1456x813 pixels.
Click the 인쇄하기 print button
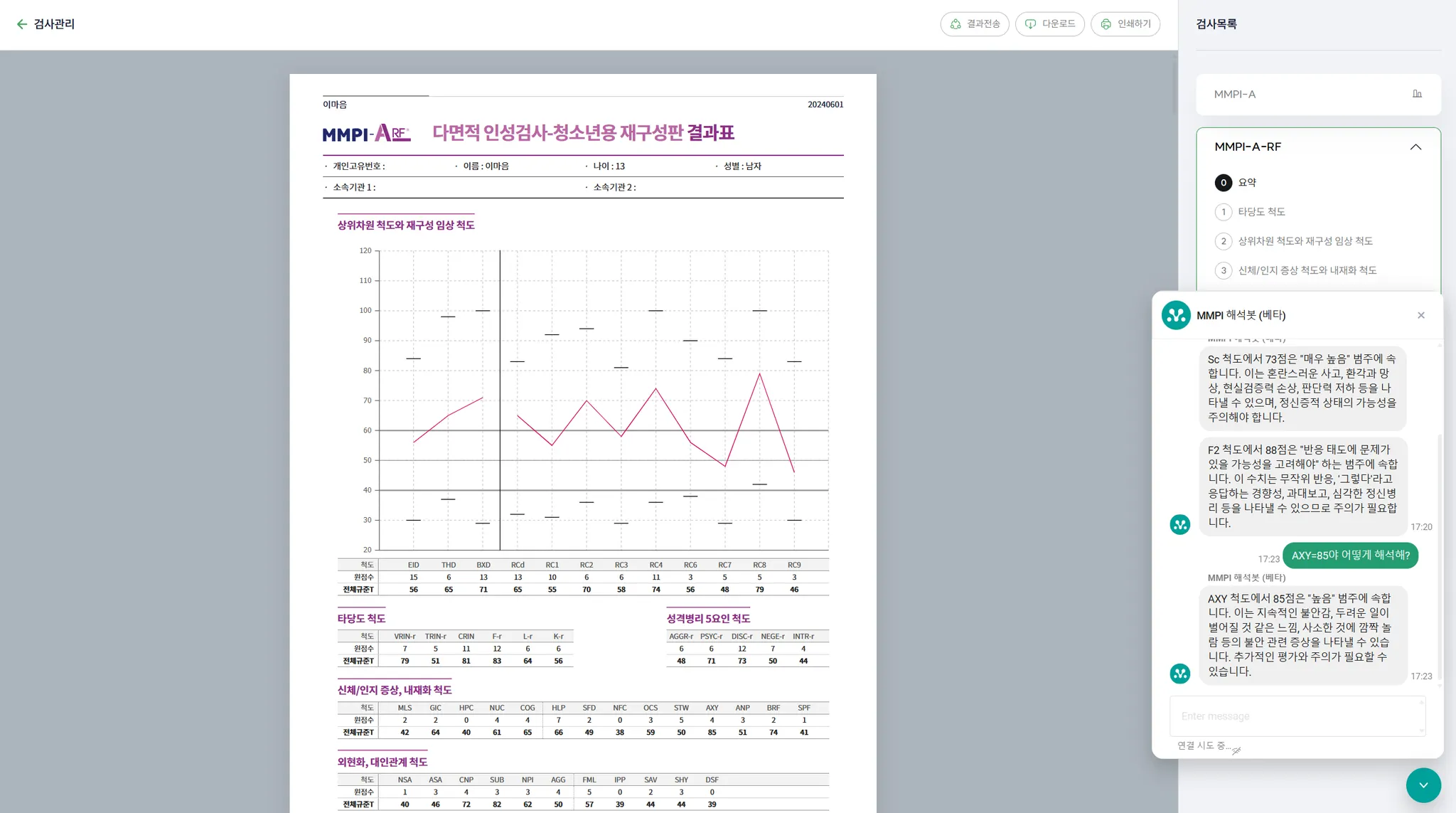tap(1125, 24)
